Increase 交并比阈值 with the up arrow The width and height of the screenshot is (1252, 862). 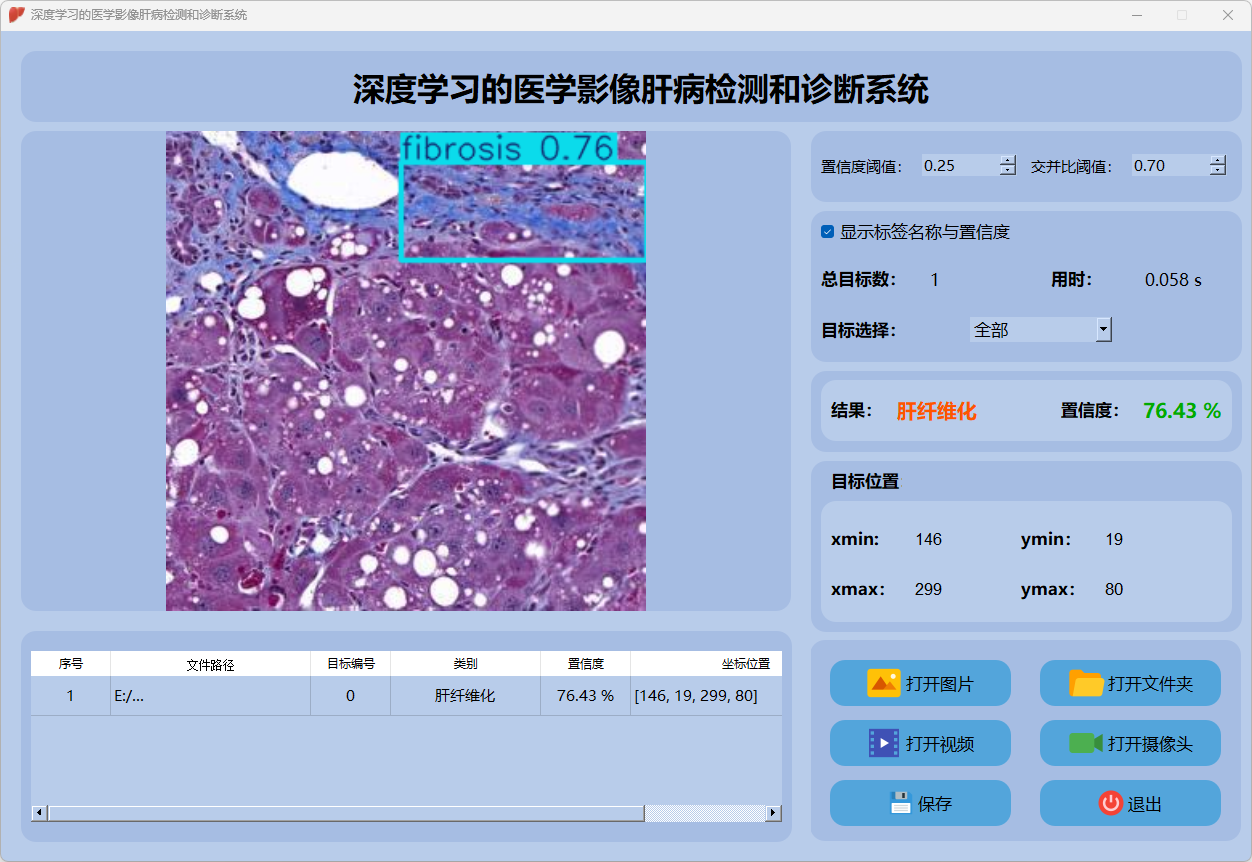tap(1217, 160)
